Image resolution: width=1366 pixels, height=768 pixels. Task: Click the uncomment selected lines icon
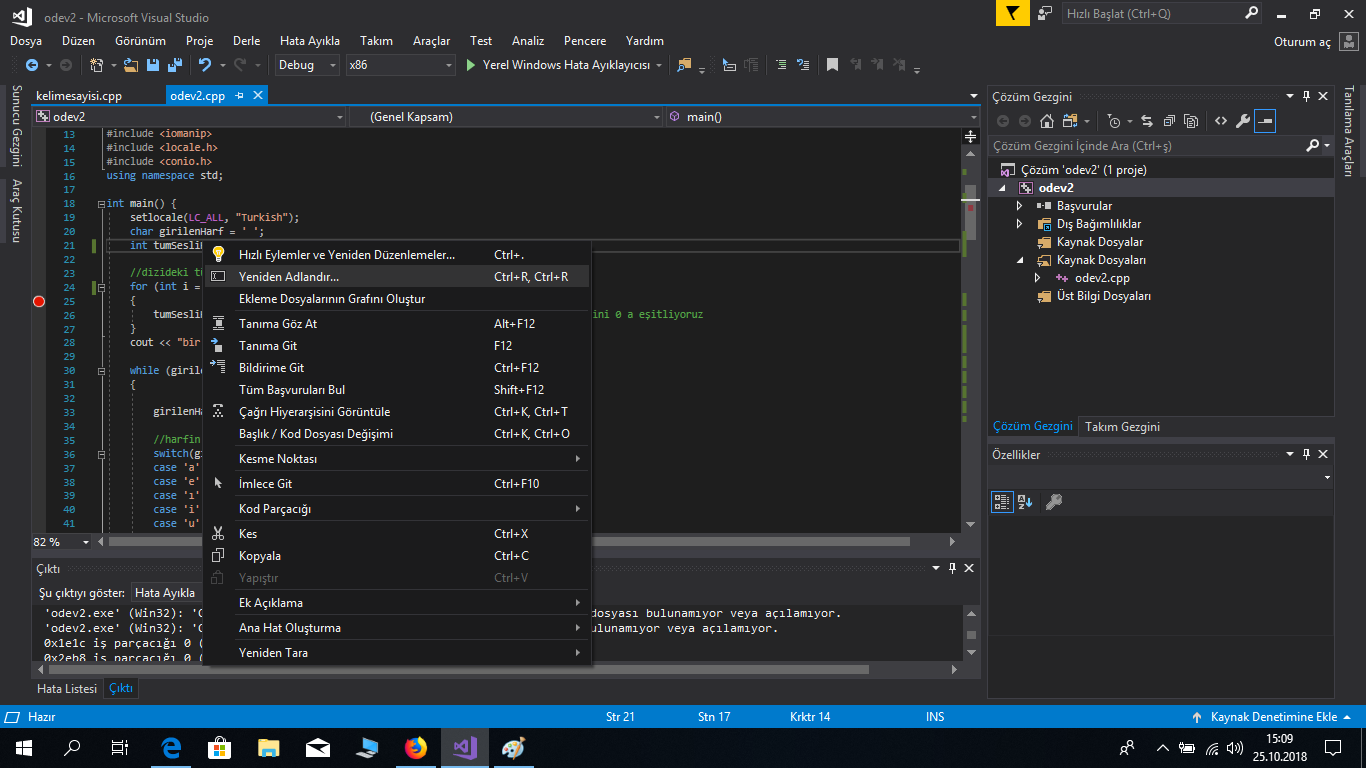(803, 65)
